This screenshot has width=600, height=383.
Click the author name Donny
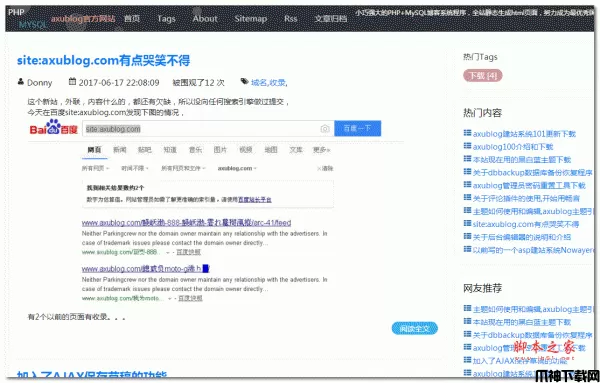click(x=39, y=83)
